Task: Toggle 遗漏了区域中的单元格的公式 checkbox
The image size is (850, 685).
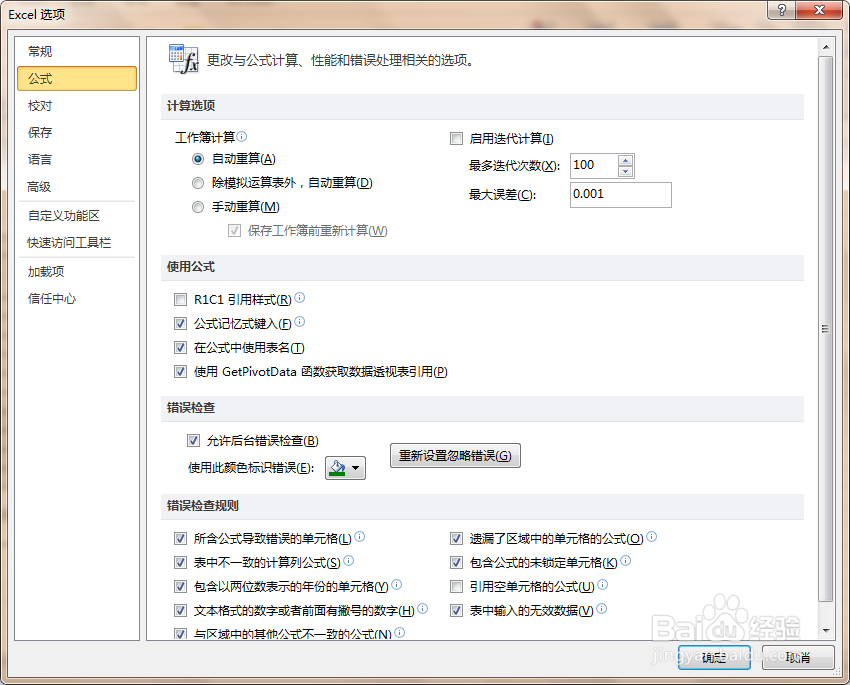Action: pos(456,538)
